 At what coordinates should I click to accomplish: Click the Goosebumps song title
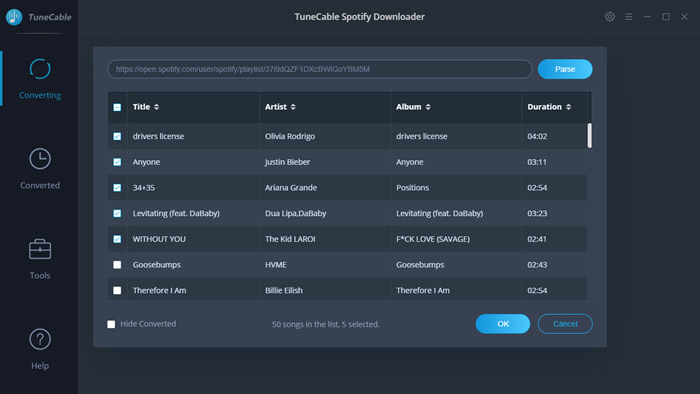point(157,265)
